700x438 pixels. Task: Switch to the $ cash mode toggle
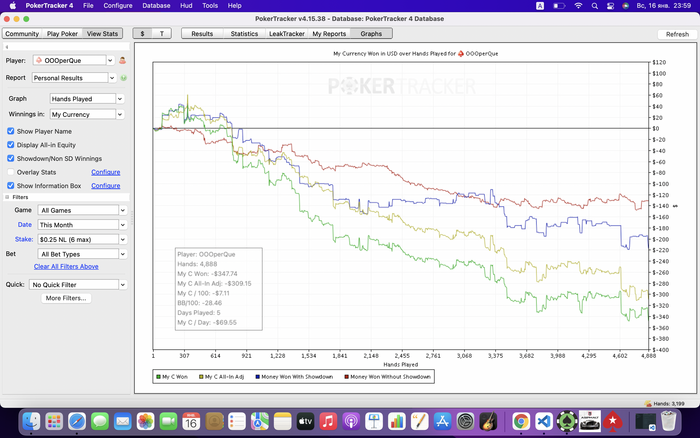click(x=142, y=33)
